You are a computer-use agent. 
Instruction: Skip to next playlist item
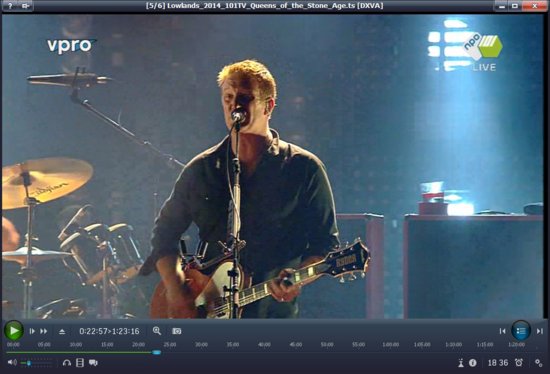tap(540, 331)
